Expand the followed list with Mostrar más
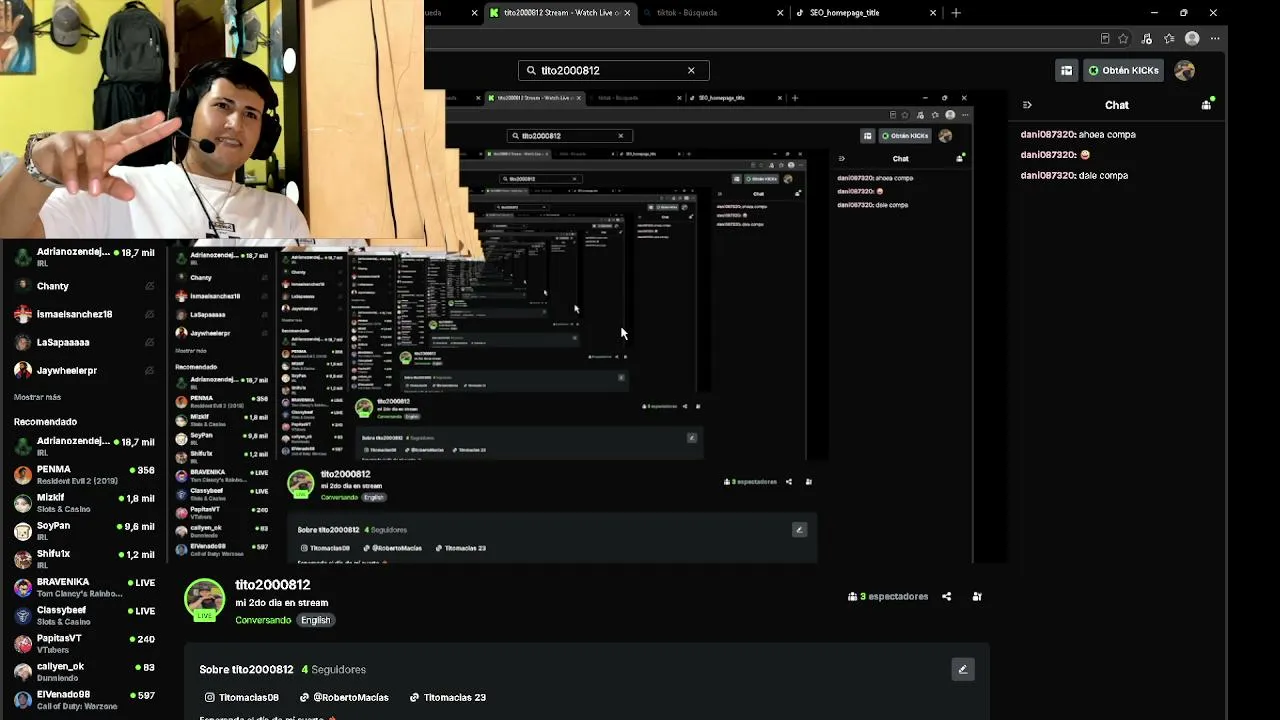The height and width of the screenshot is (720, 1280). tap(37, 397)
